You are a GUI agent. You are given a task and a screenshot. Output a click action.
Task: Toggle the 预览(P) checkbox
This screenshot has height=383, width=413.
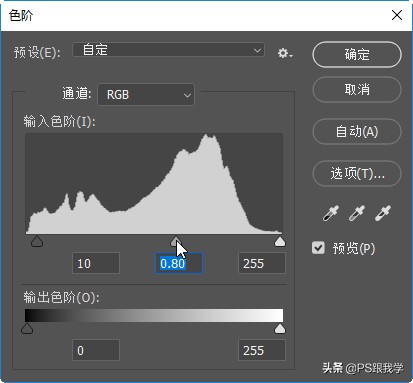click(318, 248)
